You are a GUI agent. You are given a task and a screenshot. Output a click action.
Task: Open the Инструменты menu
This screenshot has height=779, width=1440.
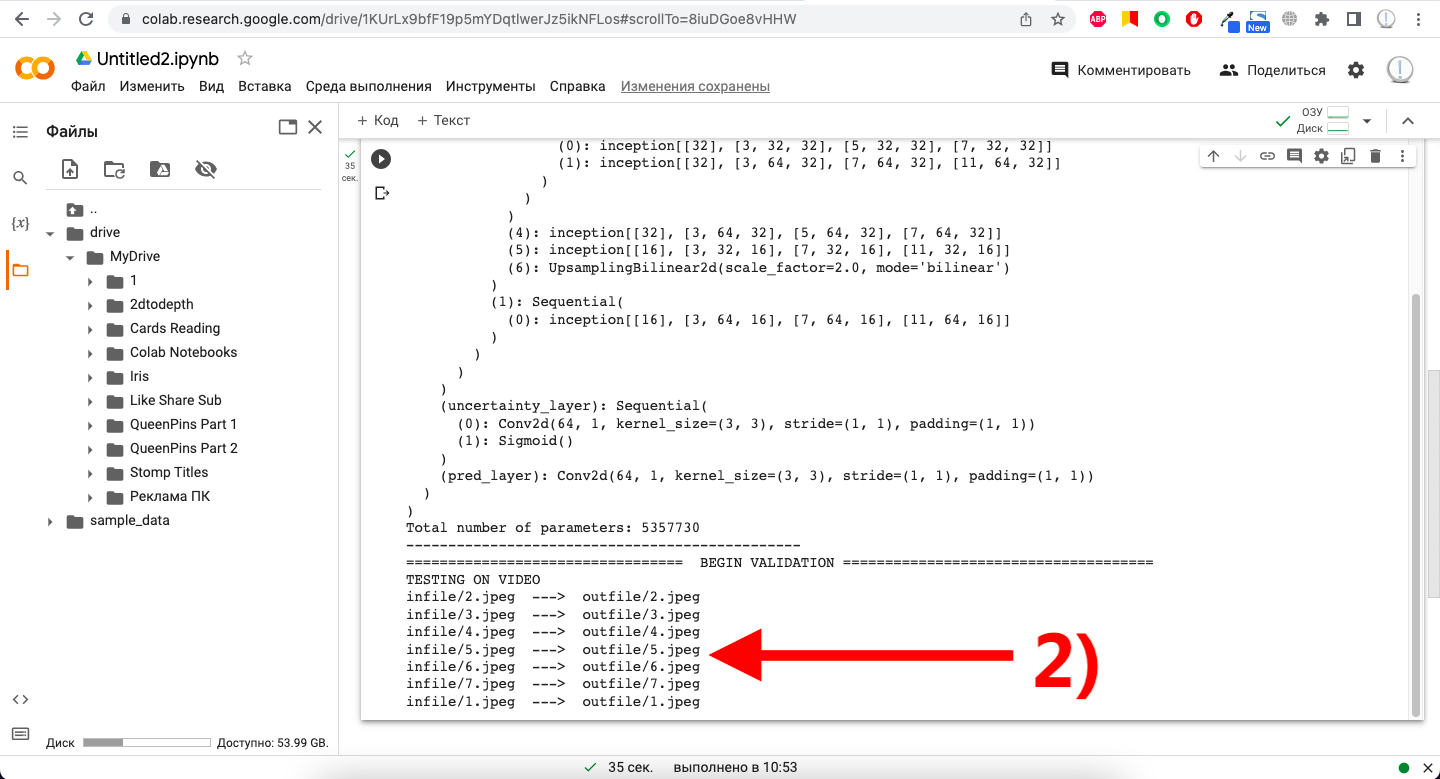pyautogui.click(x=491, y=86)
